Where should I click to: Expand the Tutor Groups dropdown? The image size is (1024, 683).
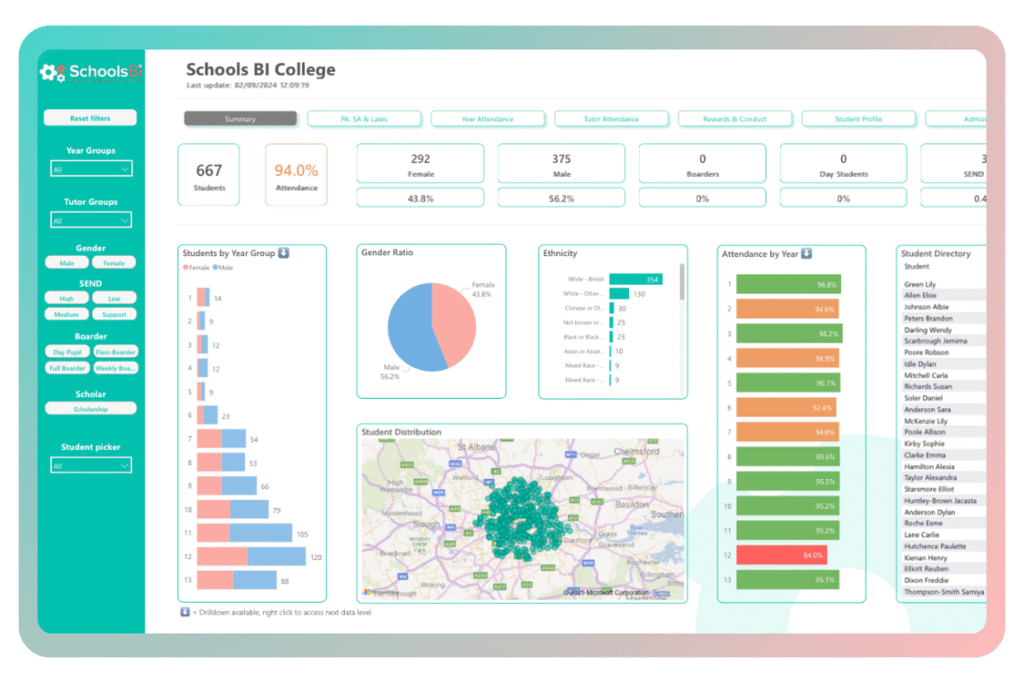click(90, 221)
